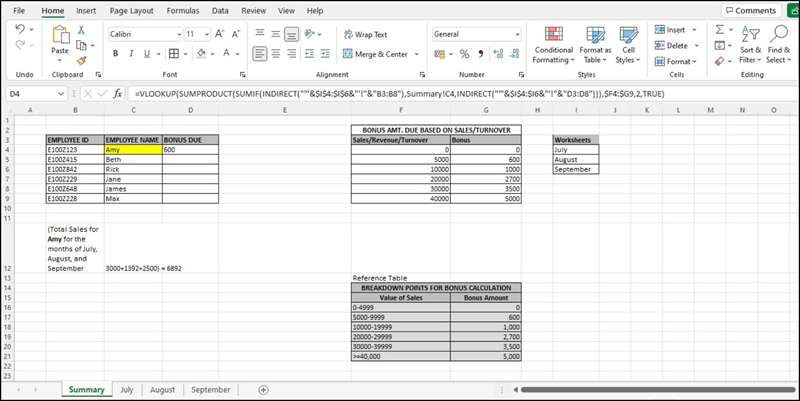The height and width of the screenshot is (401, 800).
Task: Toggle Italic formatting
Action: click(131, 54)
